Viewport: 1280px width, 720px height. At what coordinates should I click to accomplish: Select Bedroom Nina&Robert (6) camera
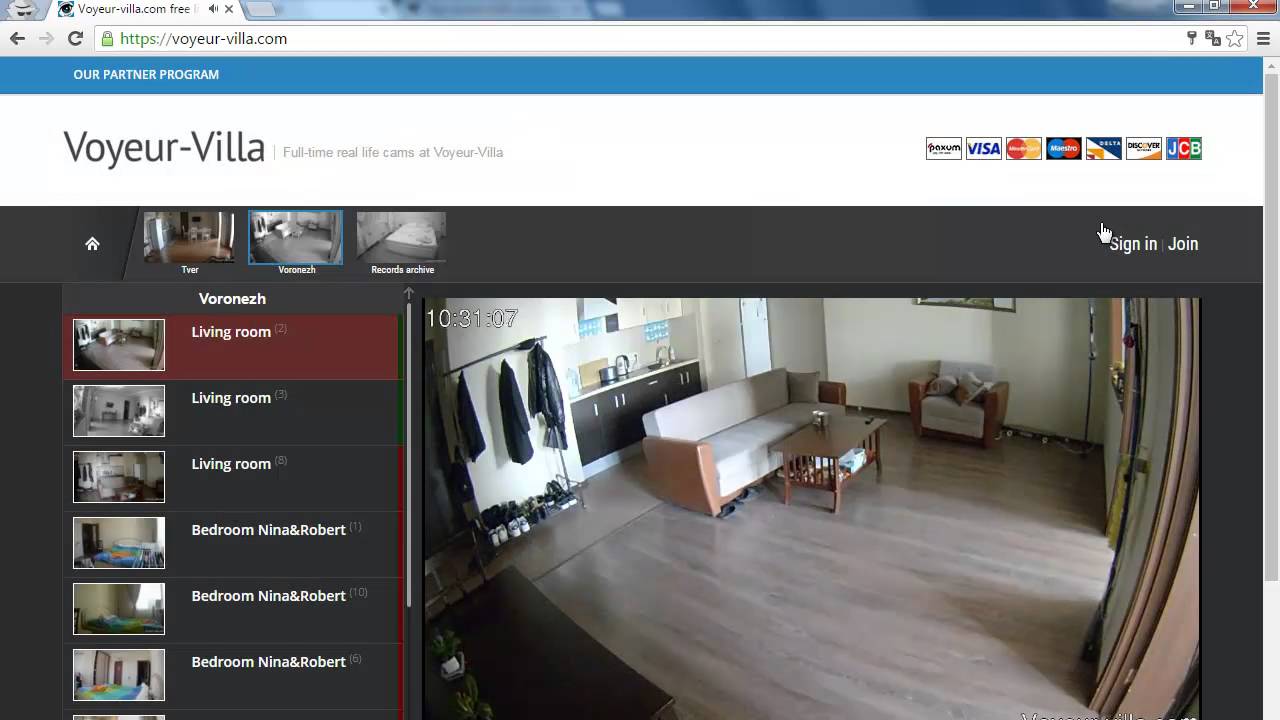click(x=231, y=676)
